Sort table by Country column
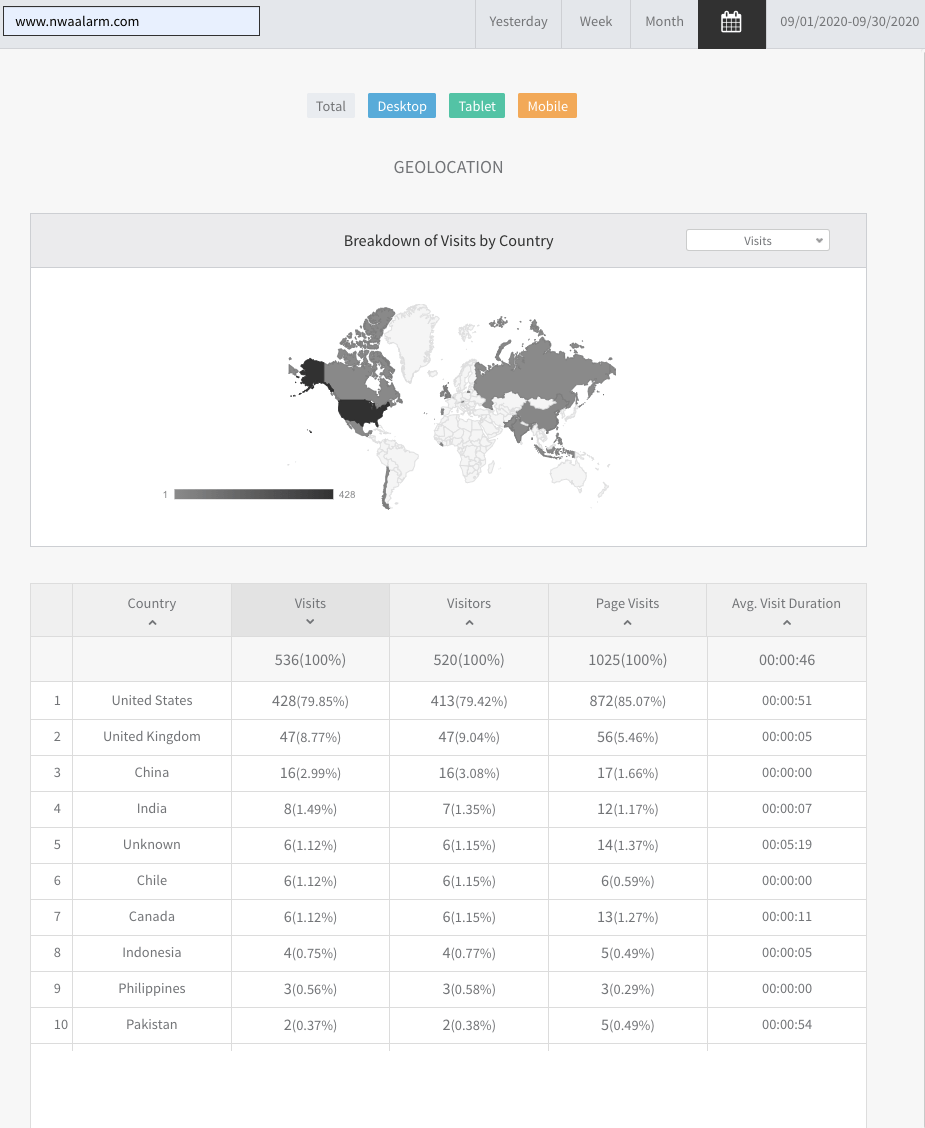The height and width of the screenshot is (1128, 925). [152, 610]
